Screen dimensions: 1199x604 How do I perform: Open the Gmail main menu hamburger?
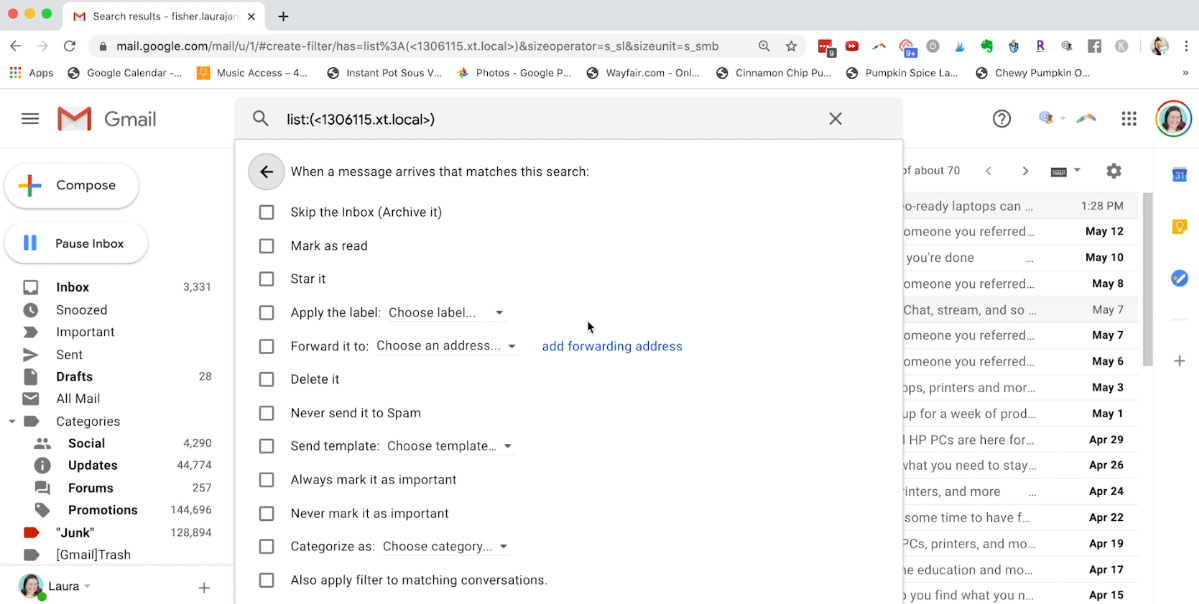tap(30, 119)
